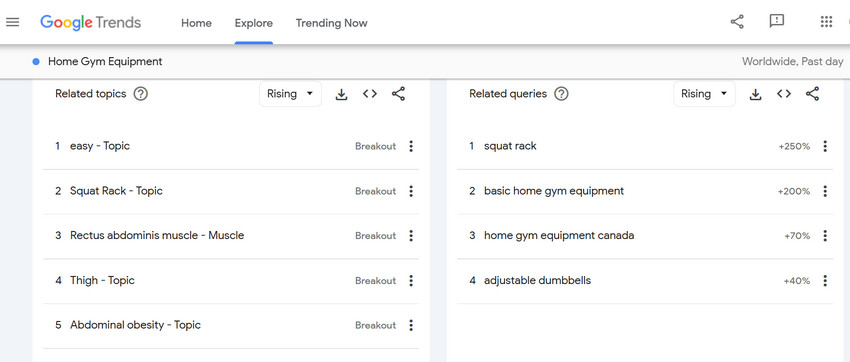850x362 pixels.
Task: Click Breakout label for Abdominal obesity
Action: pos(376,325)
